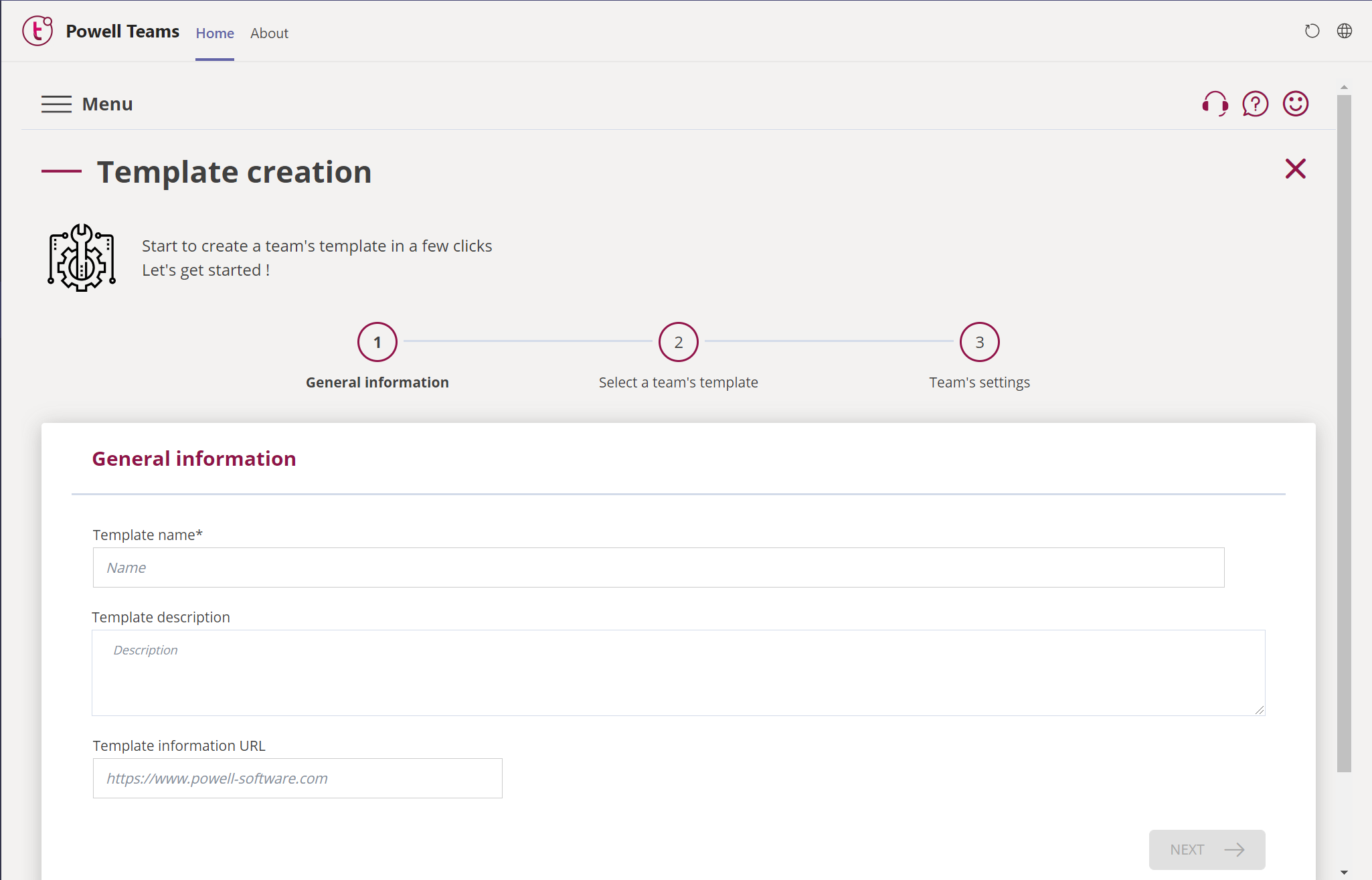Viewport: 1372px width, 880px height.
Task: Open the globe website icon
Action: (1344, 31)
